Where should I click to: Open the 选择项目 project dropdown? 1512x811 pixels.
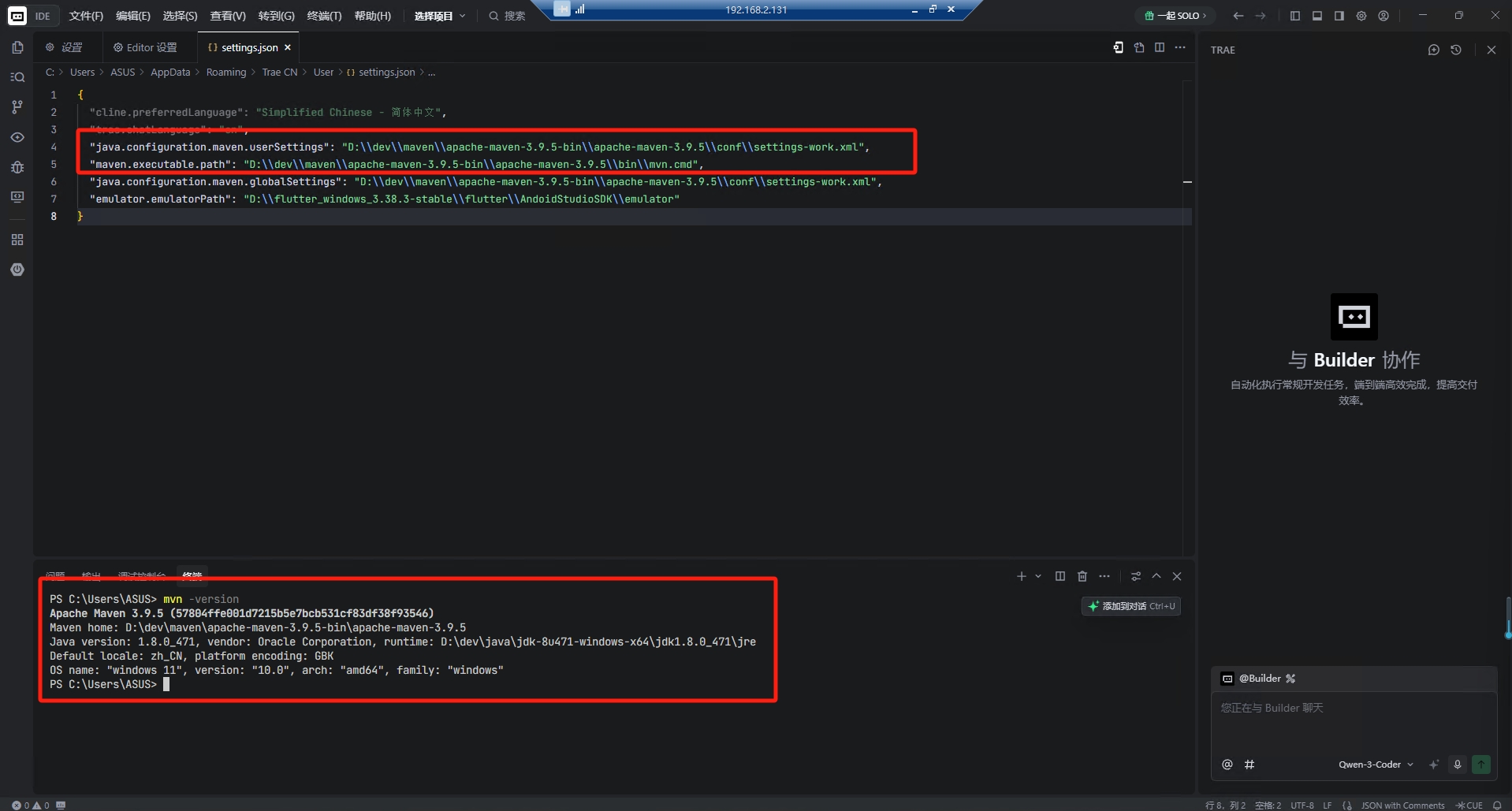(440, 16)
